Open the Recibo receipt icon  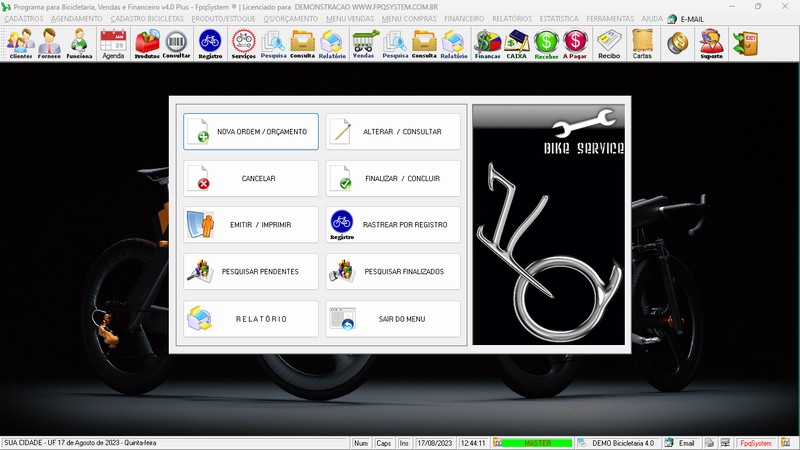609,44
